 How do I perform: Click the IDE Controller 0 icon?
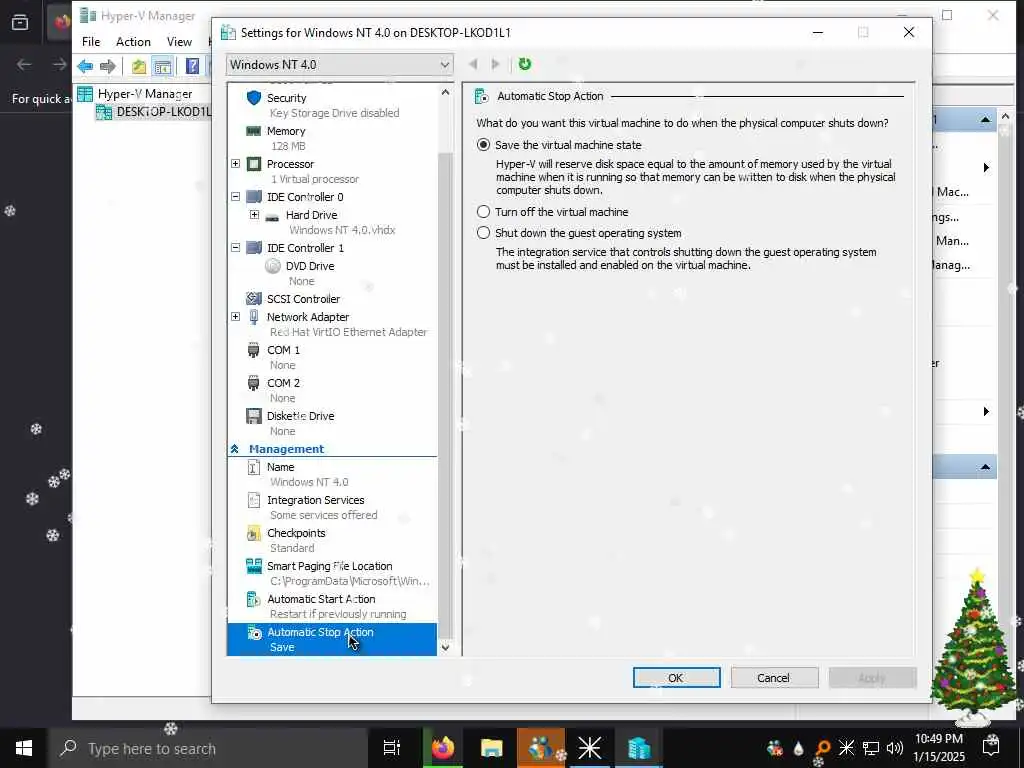tap(254, 197)
